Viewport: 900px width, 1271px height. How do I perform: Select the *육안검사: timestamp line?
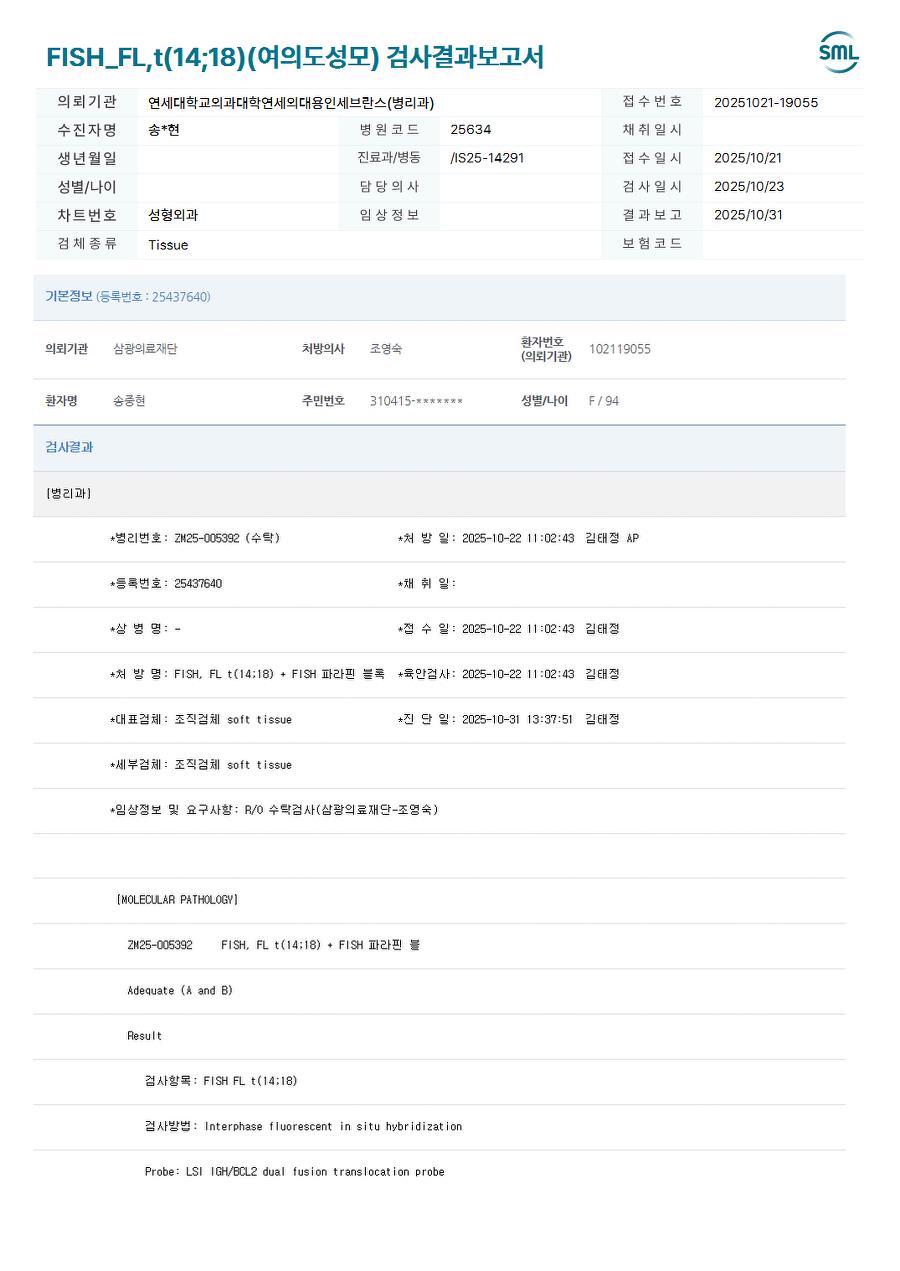point(509,674)
